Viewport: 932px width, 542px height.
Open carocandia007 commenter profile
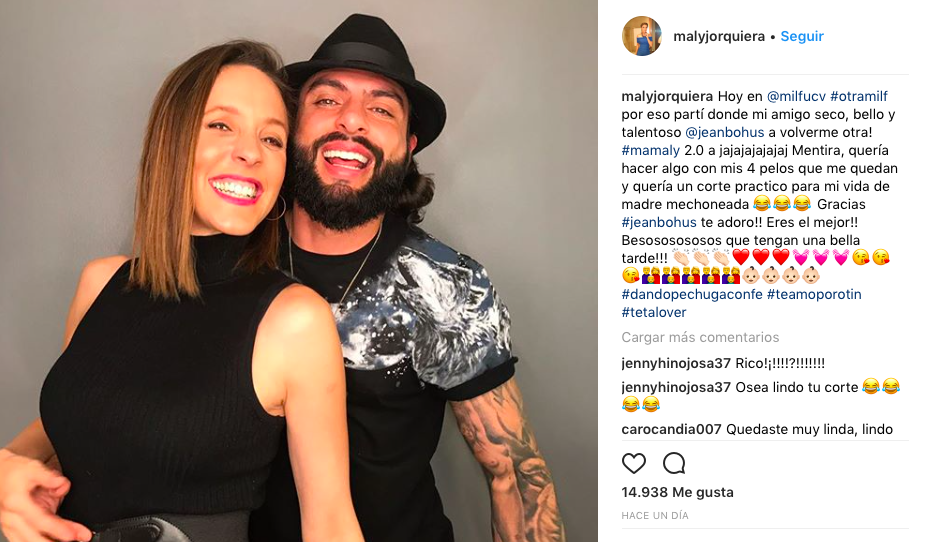point(671,430)
